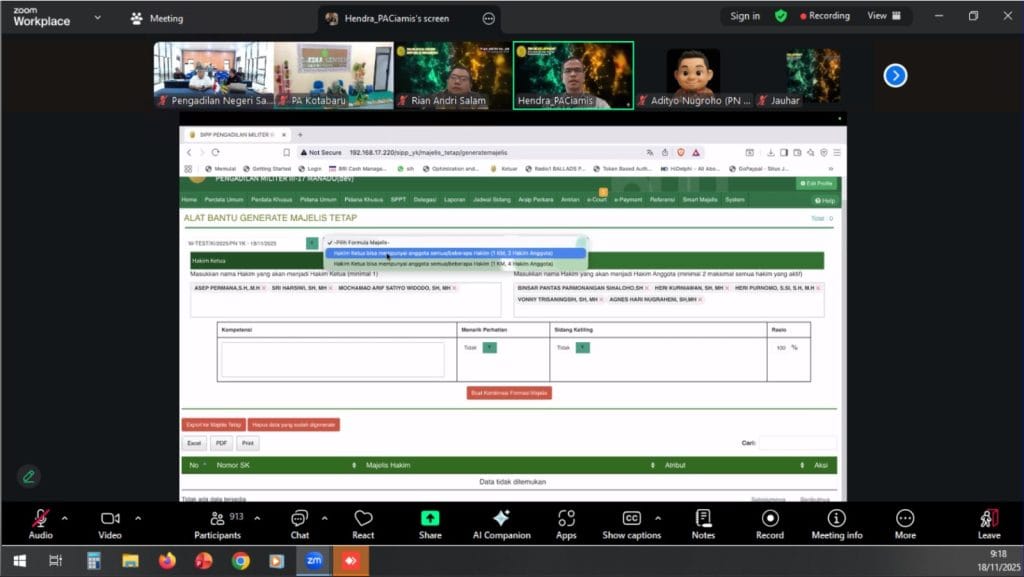The image size is (1024, 577).
Task: Select Hendra_PACiamis's screen tab
Action: pyautogui.click(x=396, y=18)
